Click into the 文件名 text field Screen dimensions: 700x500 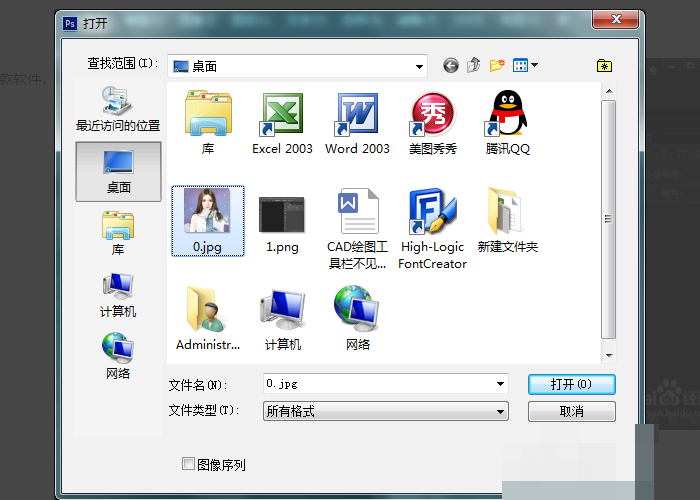pyautogui.click(x=379, y=384)
